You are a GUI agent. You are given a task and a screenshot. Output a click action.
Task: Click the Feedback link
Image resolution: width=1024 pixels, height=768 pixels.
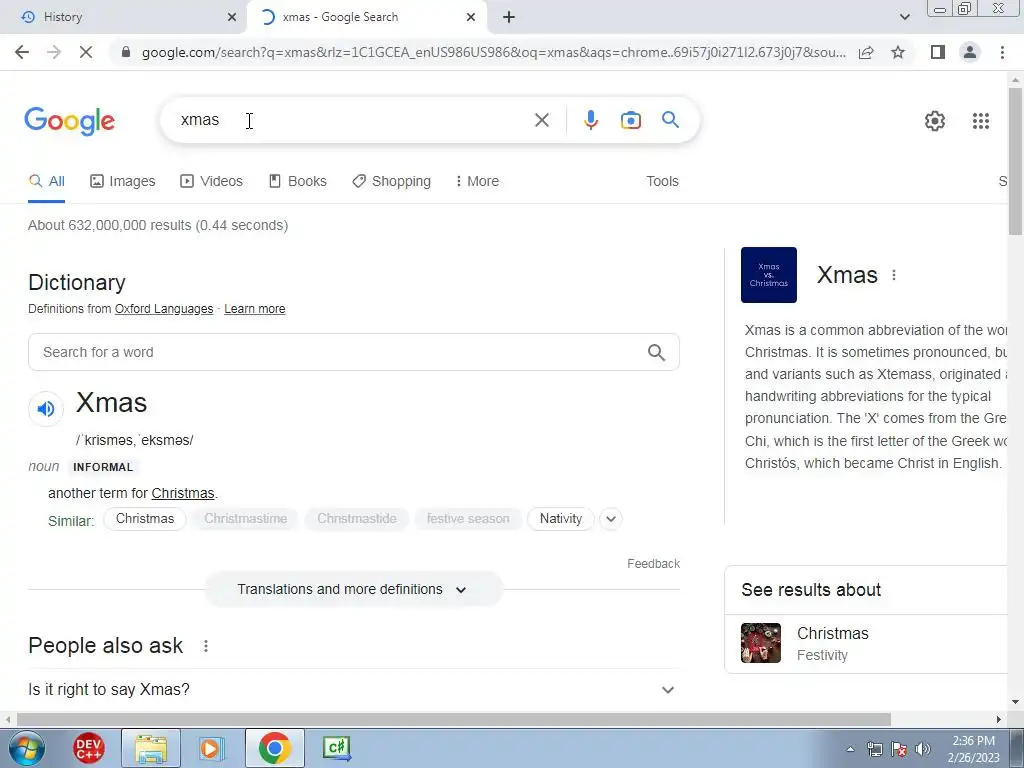pyautogui.click(x=654, y=564)
